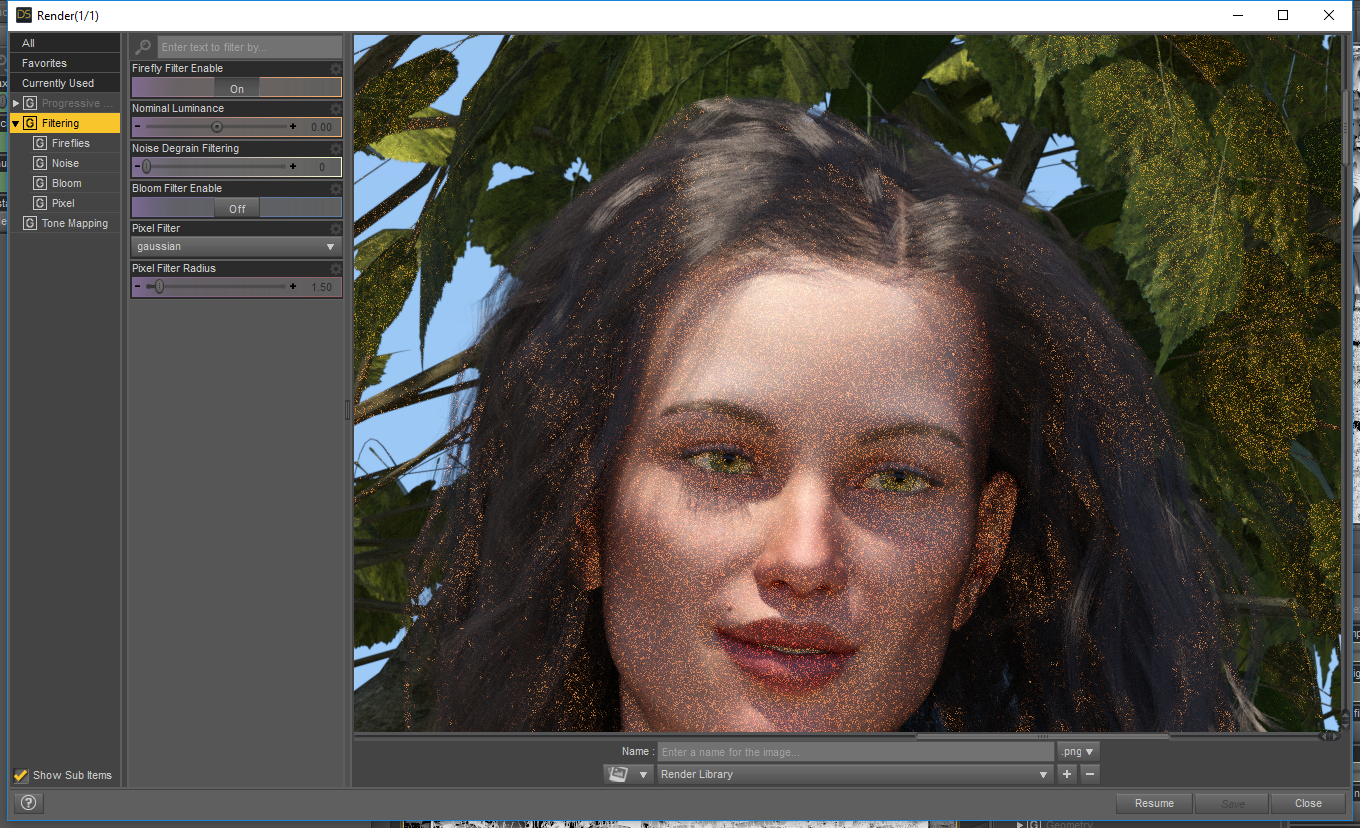Image resolution: width=1360 pixels, height=828 pixels.
Task: Select the Favorites category
Action: point(66,63)
